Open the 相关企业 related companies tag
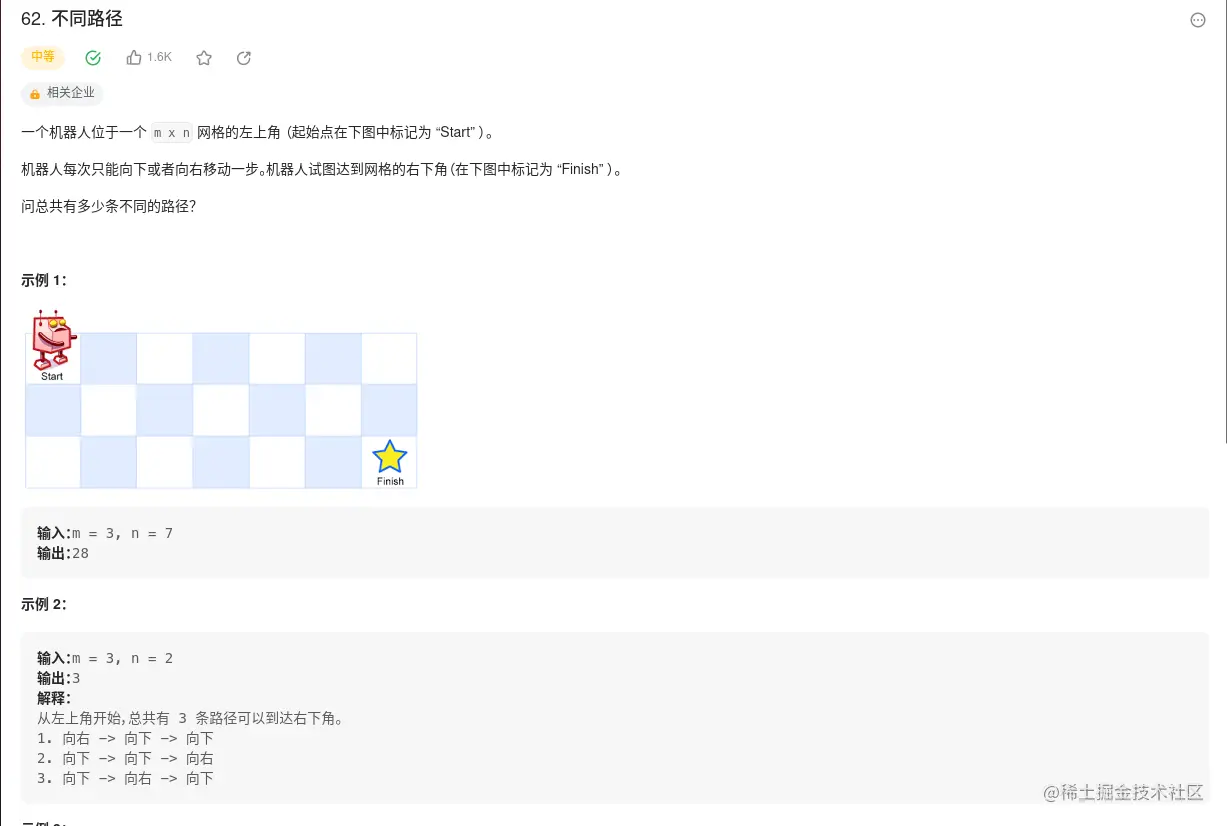 click(x=62, y=93)
